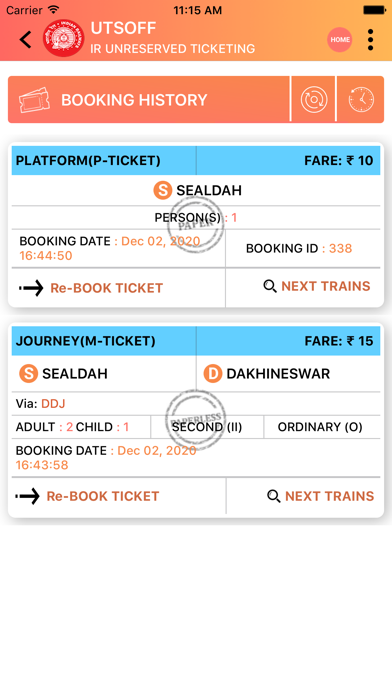392x696 pixels.
Task: Tap the Wi-Fi status icon
Action: click(x=54, y=9)
